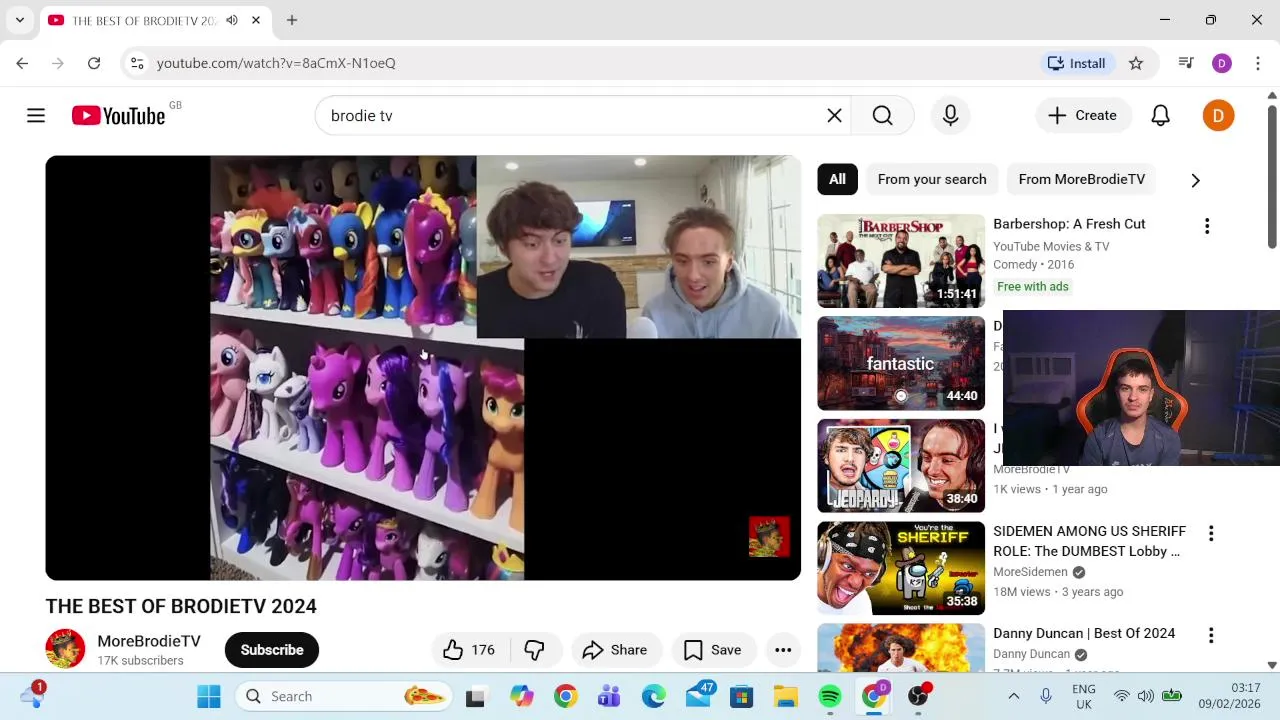
Task: Open the Jeopardy 38:40 video thumbnail
Action: coord(901,466)
